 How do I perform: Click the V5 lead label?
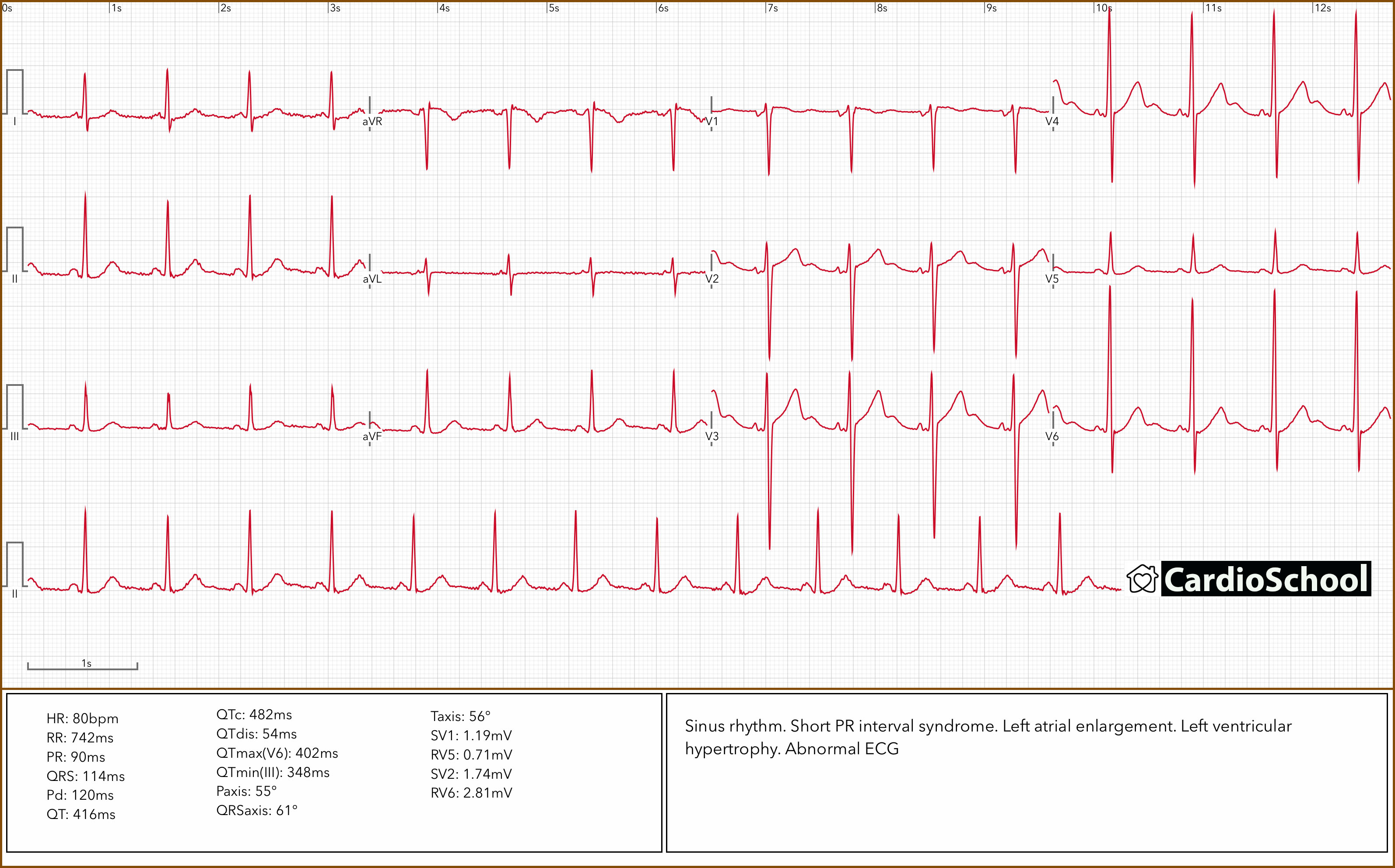pyautogui.click(x=1052, y=279)
